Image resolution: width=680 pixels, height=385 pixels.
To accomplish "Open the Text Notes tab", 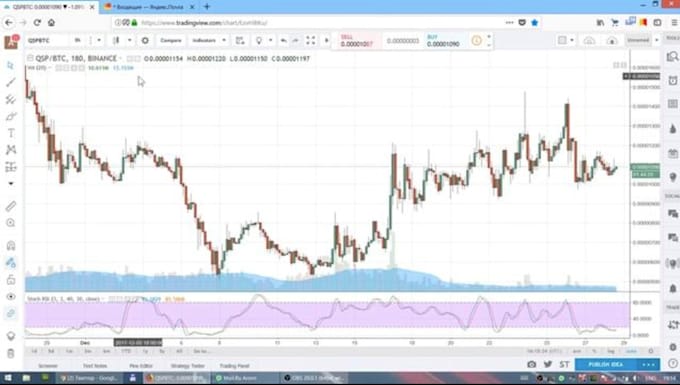I will 95,366.
